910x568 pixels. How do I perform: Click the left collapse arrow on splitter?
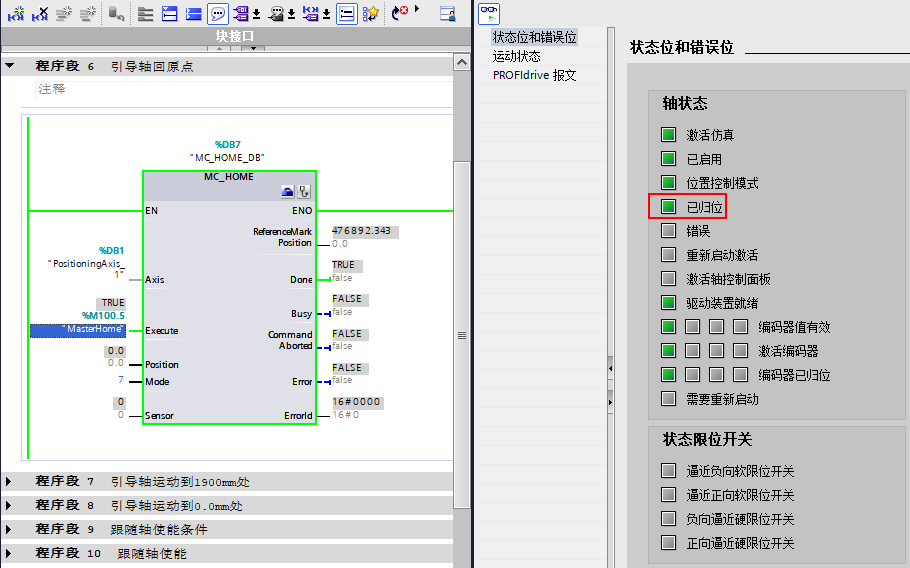(611, 368)
